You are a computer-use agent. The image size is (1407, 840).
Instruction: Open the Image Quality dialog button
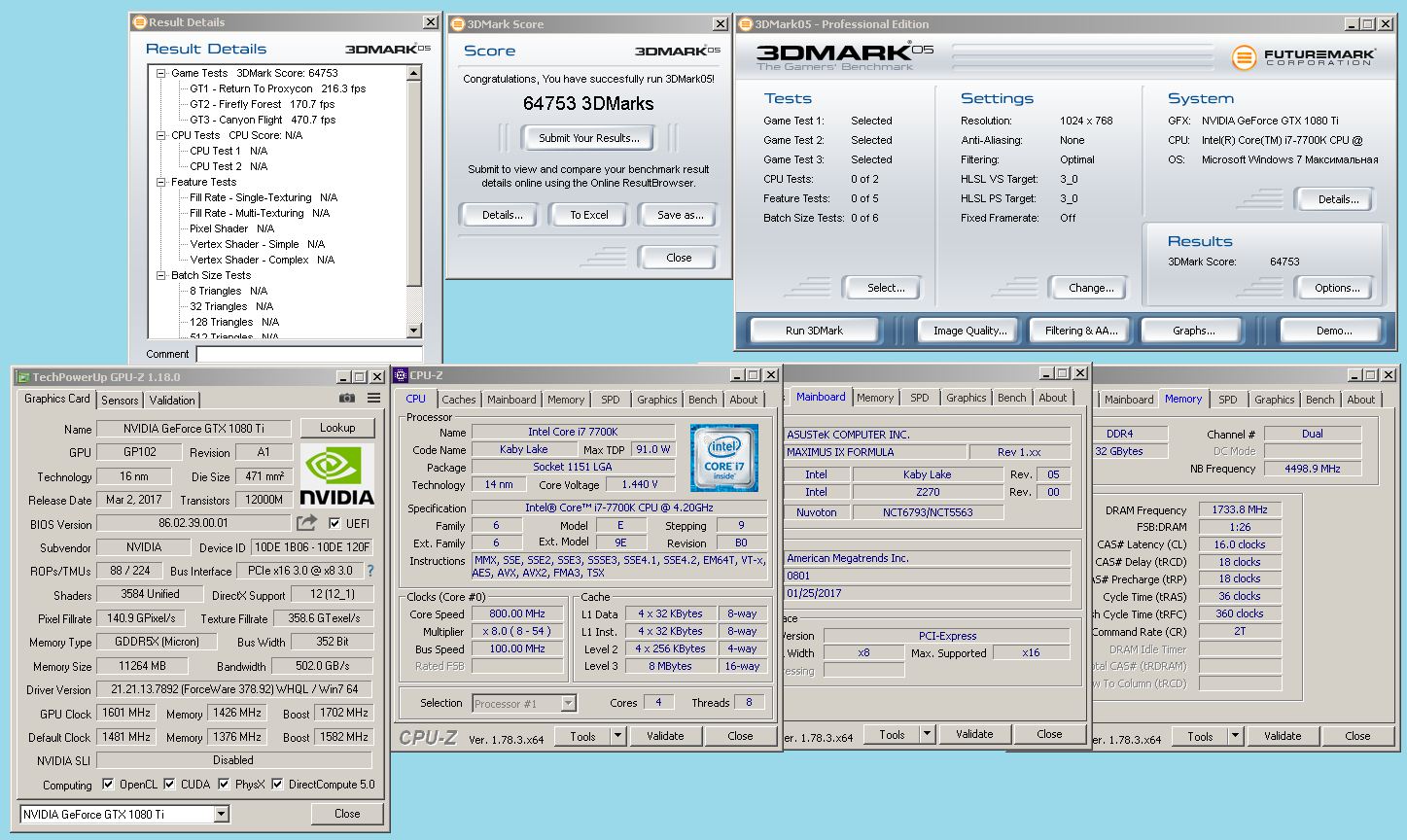[x=970, y=331]
